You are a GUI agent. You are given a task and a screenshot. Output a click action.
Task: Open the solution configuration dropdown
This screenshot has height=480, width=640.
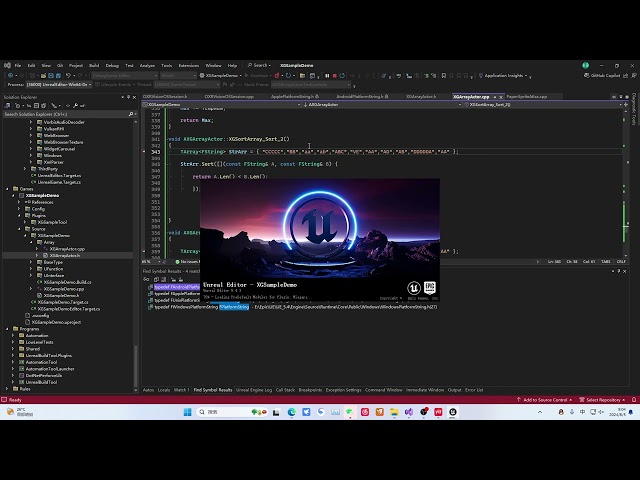pos(124,76)
